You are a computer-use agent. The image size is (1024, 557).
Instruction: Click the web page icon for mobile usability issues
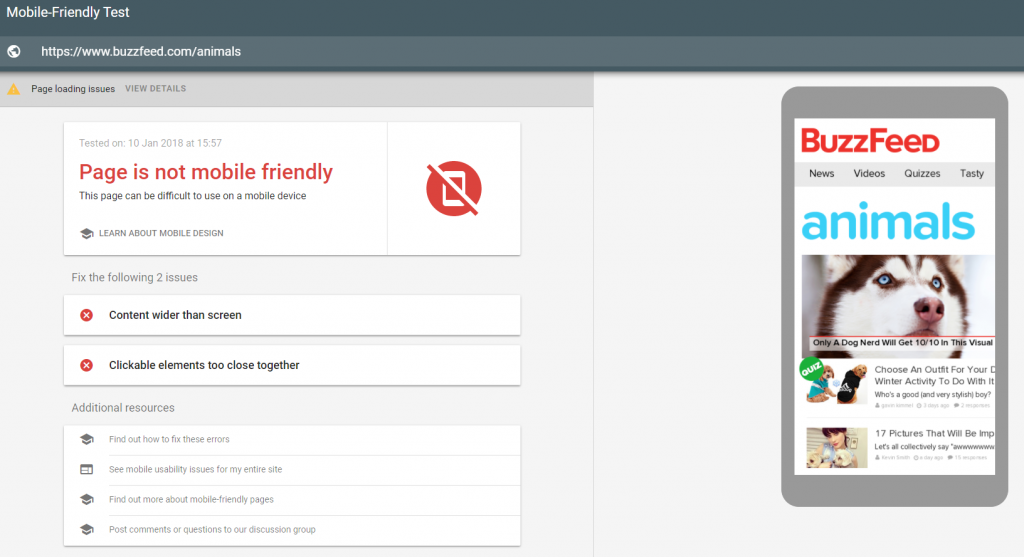coord(86,469)
